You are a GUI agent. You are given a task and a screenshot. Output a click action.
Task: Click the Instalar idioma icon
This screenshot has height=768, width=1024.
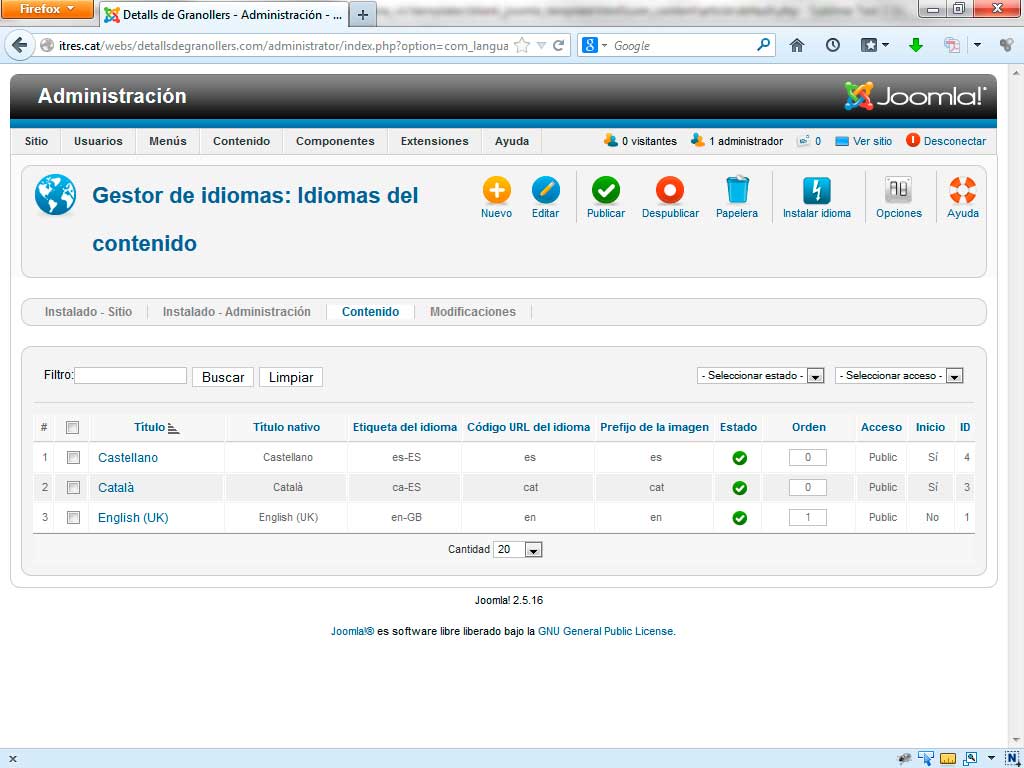[816, 190]
